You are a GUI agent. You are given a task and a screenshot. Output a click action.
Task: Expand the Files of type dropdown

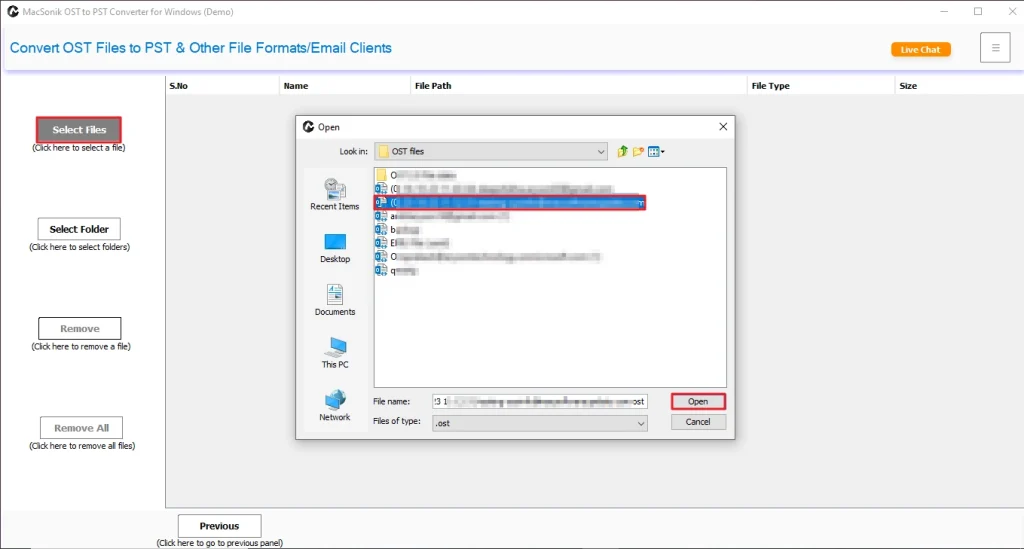pyautogui.click(x=641, y=423)
